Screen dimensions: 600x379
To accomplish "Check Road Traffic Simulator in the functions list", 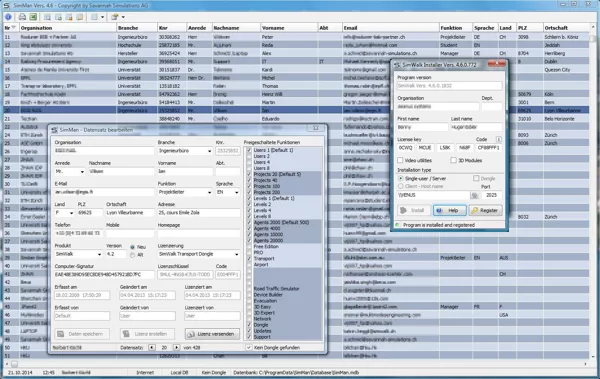I will [249, 289].
